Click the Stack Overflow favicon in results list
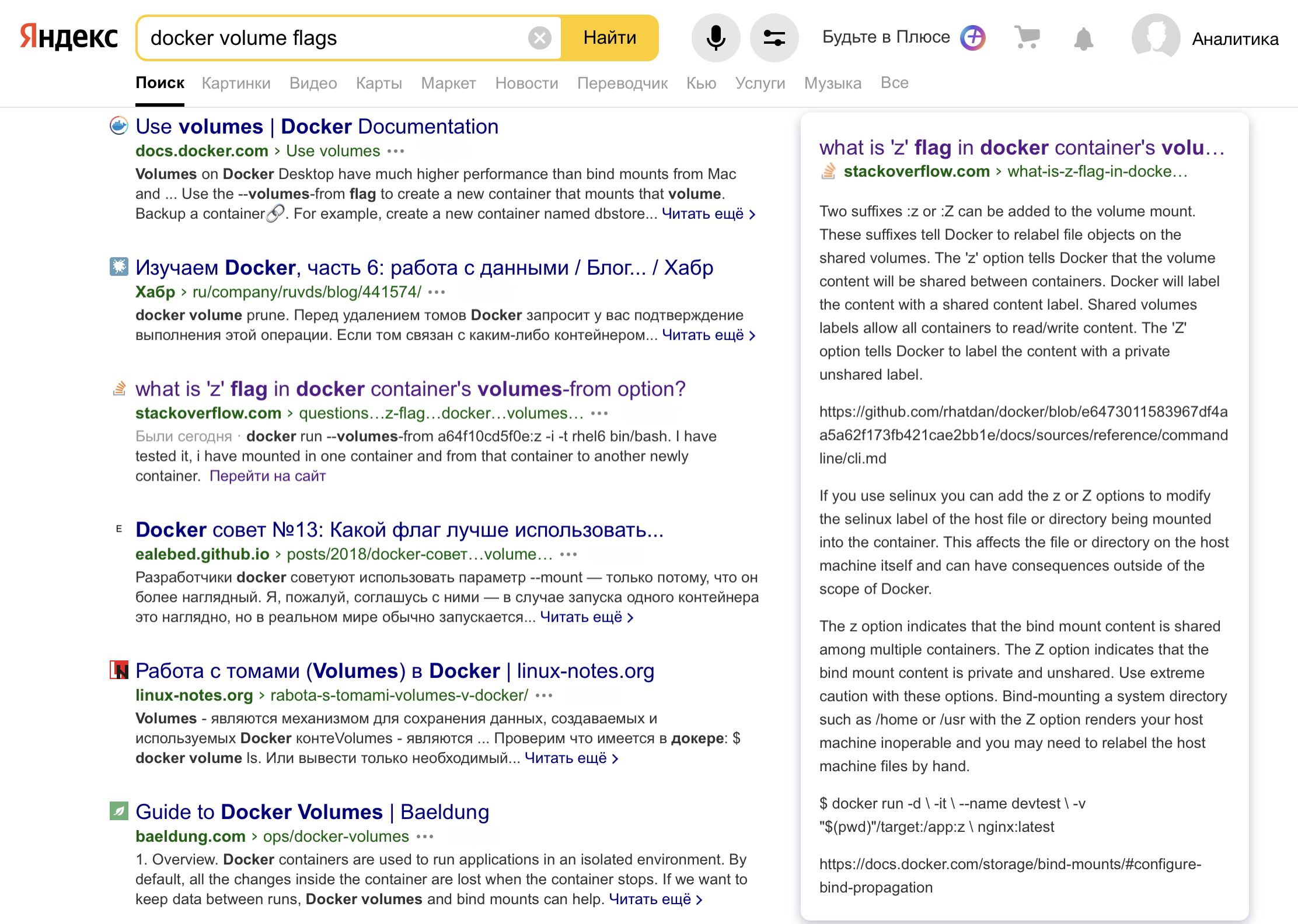This screenshot has height=924, width=1298. (119, 388)
